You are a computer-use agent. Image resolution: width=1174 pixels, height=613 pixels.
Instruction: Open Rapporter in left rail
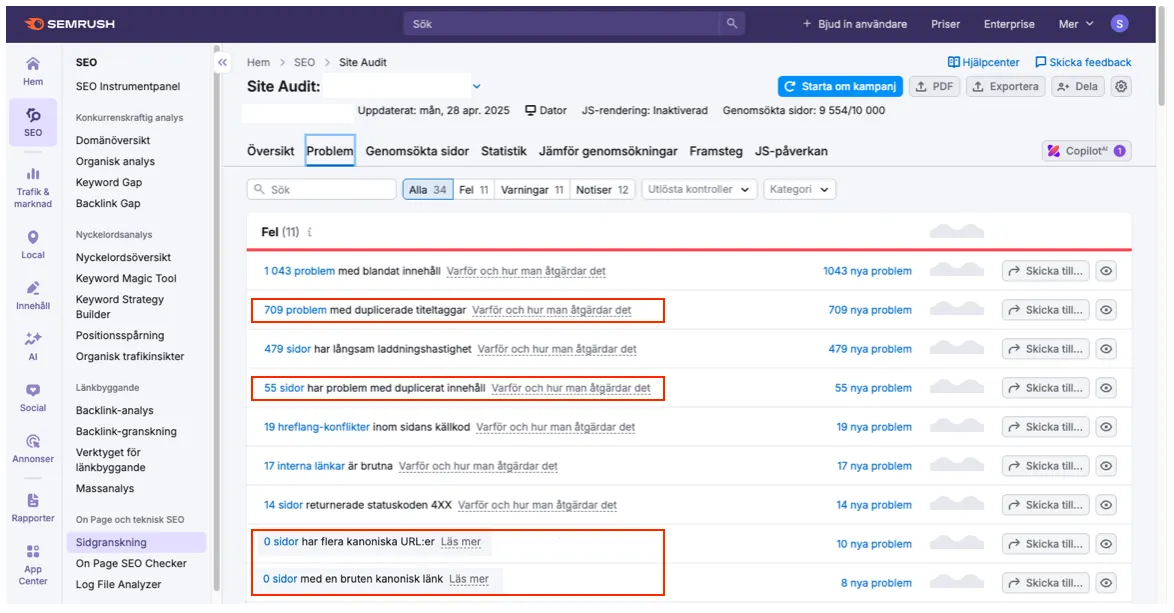(x=33, y=507)
